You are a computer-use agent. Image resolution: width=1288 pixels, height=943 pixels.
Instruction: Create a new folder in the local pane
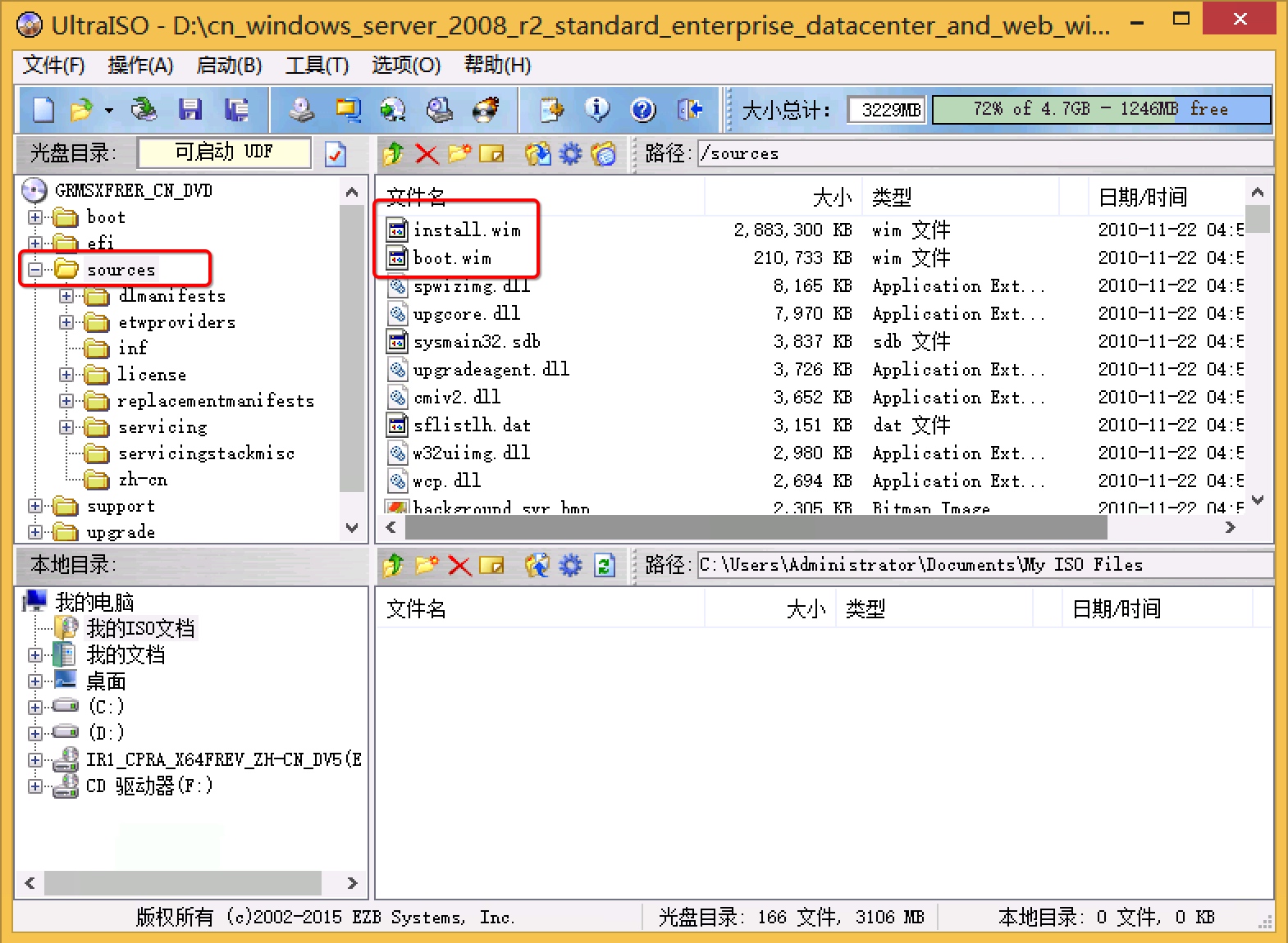point(427,565)
